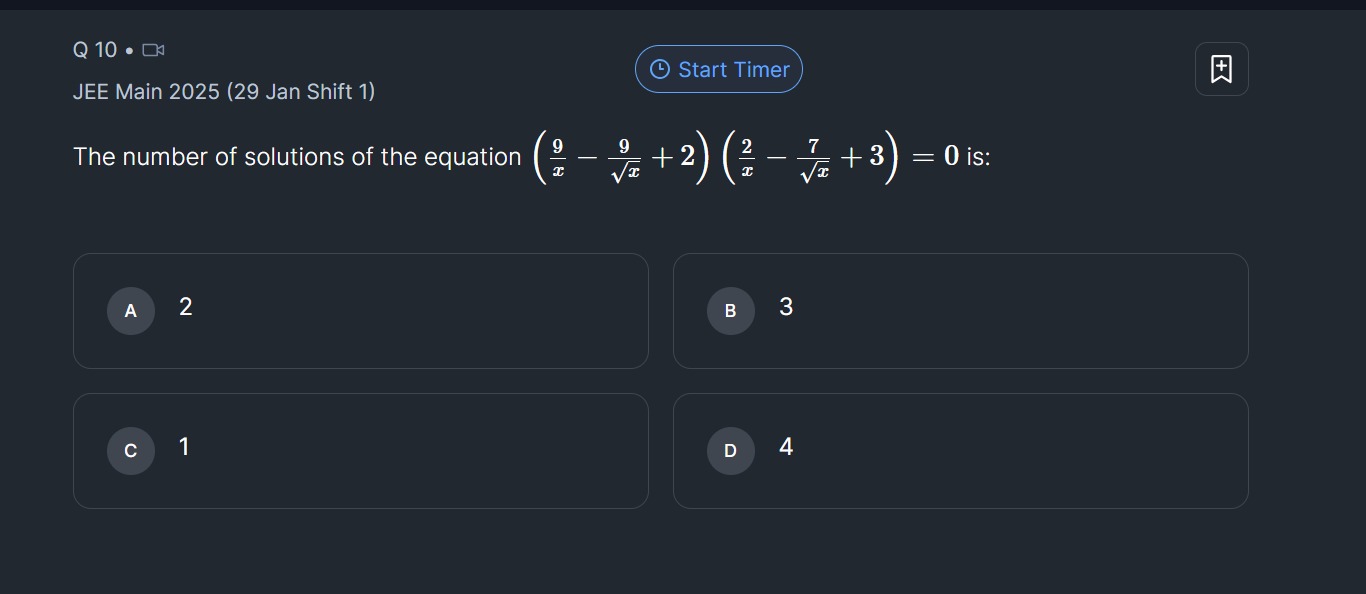Choose answer option D with value 4
Image resolution: width=1366 pixels, height=594 pixels.
point(960,451)
